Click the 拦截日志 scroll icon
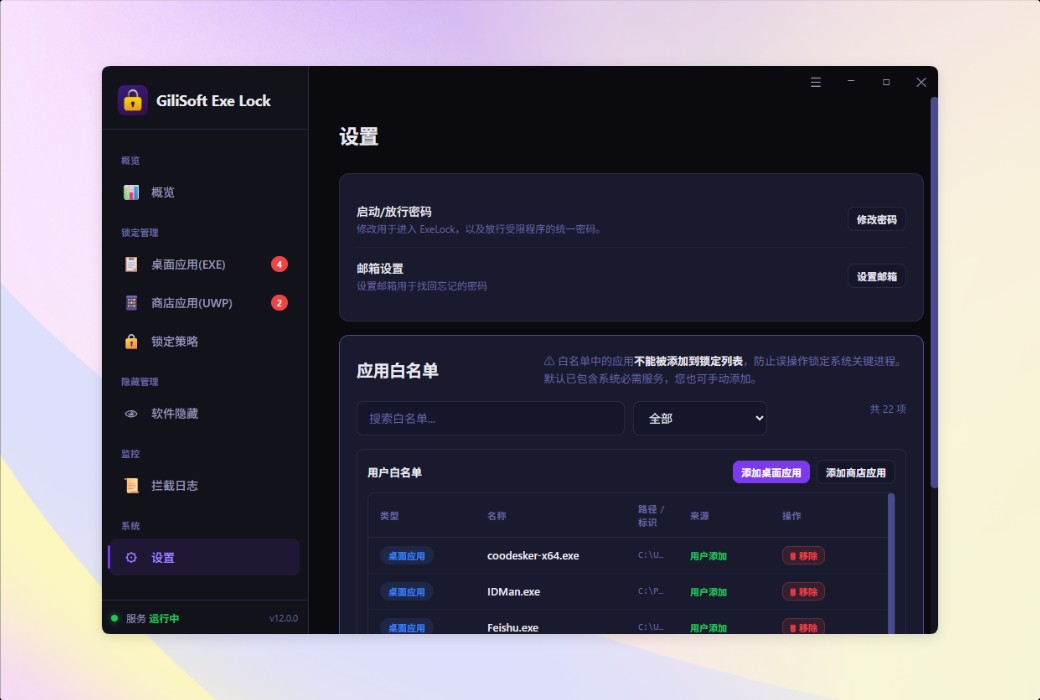This screenshot has height=700, width=1040. click(131, 485)
